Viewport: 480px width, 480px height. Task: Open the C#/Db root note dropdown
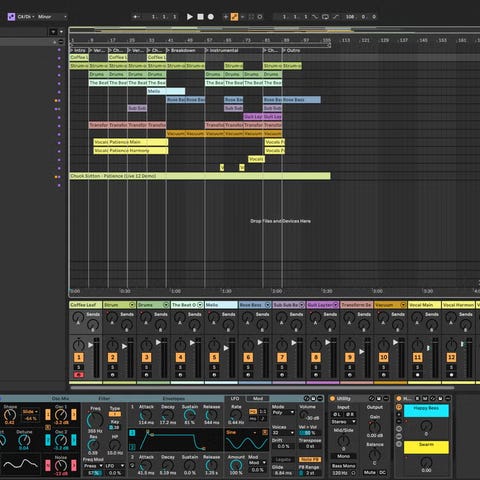pos(26,17)
